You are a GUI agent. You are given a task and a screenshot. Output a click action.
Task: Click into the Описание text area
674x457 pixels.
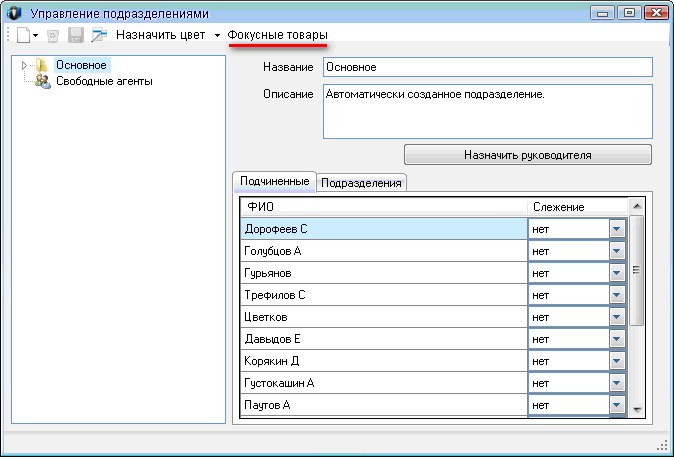[x=487, y=111]
